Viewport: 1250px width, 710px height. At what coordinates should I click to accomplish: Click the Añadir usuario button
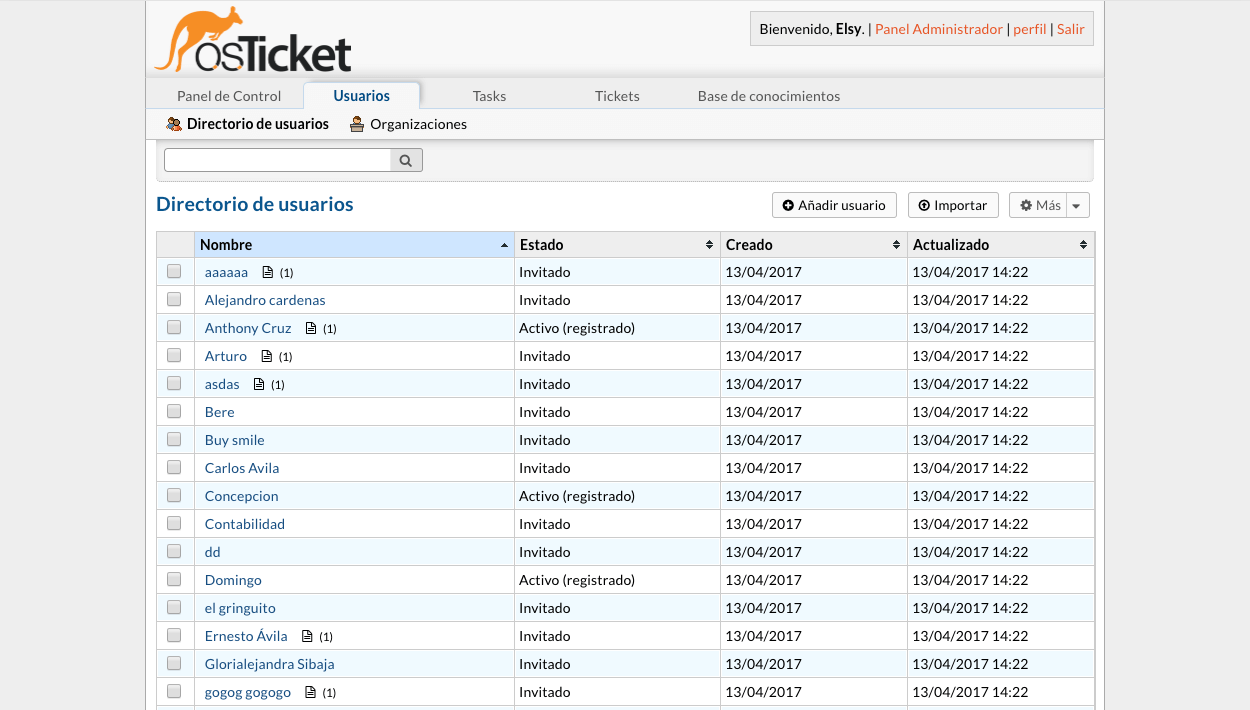pos(834,205)
